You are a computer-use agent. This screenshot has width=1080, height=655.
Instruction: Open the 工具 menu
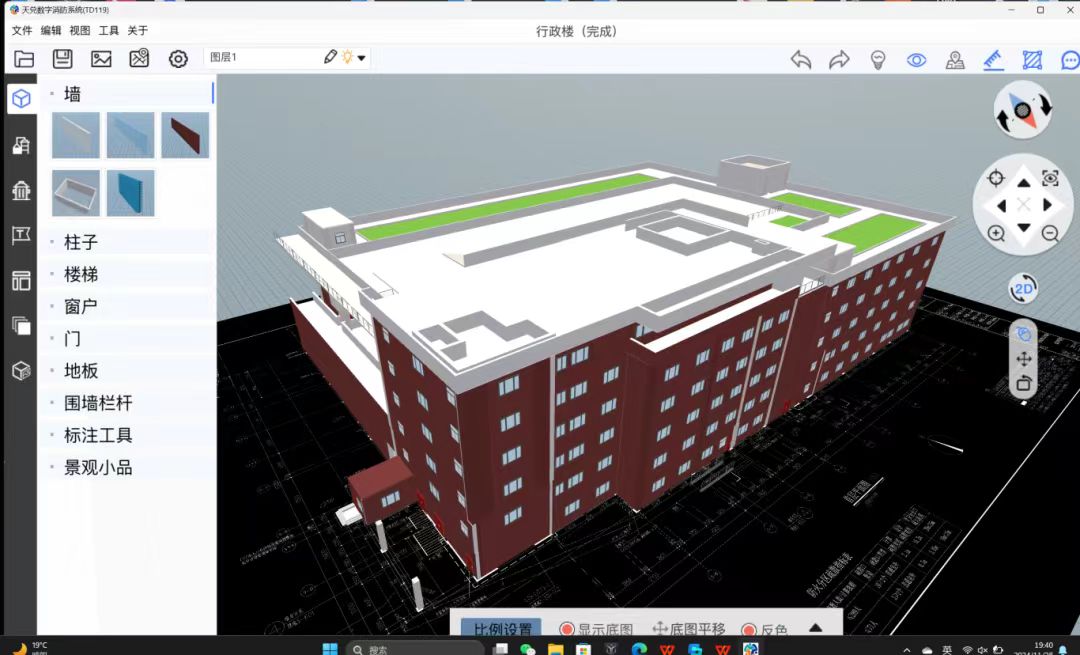108,31
